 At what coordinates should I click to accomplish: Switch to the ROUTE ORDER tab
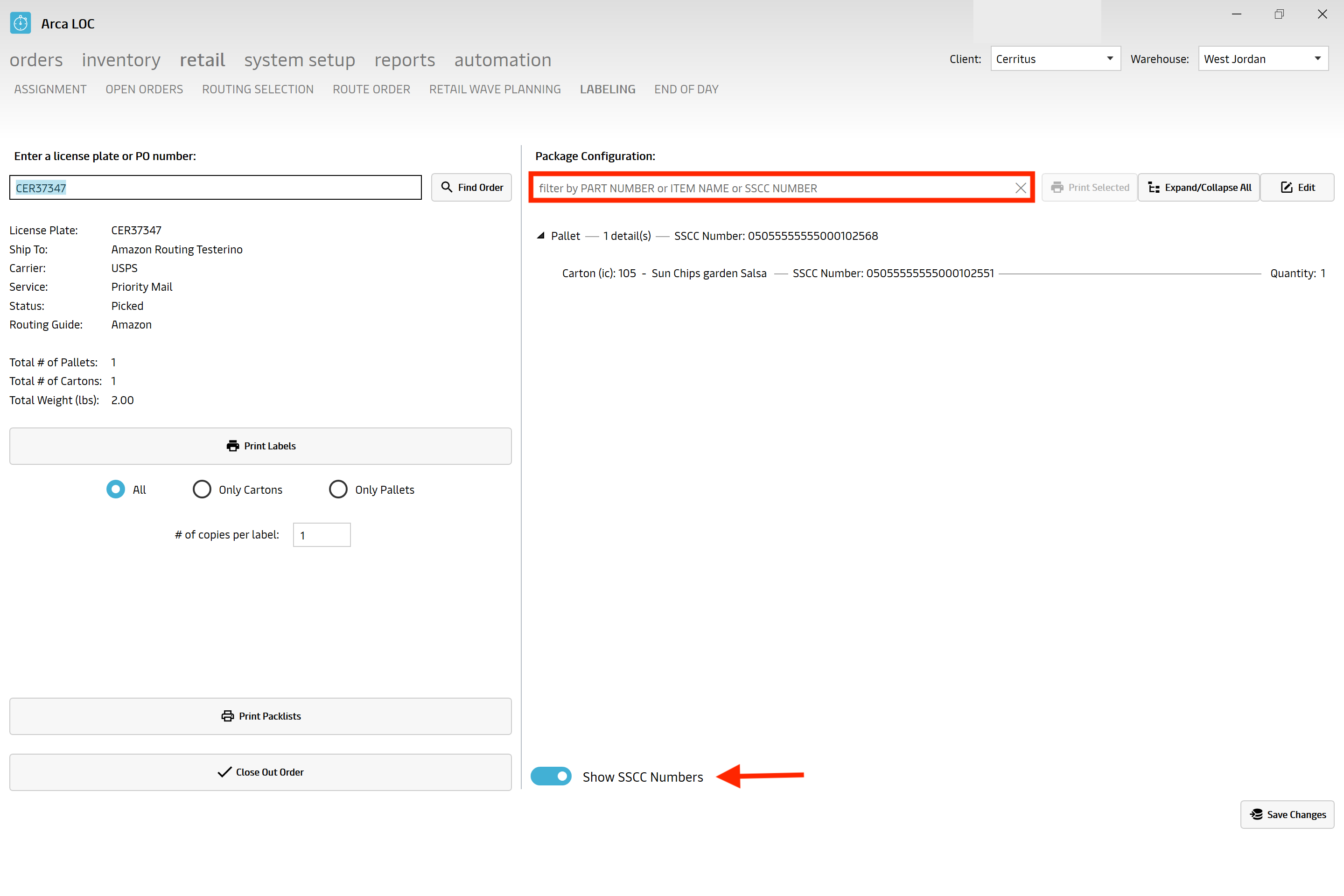coord(371,89)
